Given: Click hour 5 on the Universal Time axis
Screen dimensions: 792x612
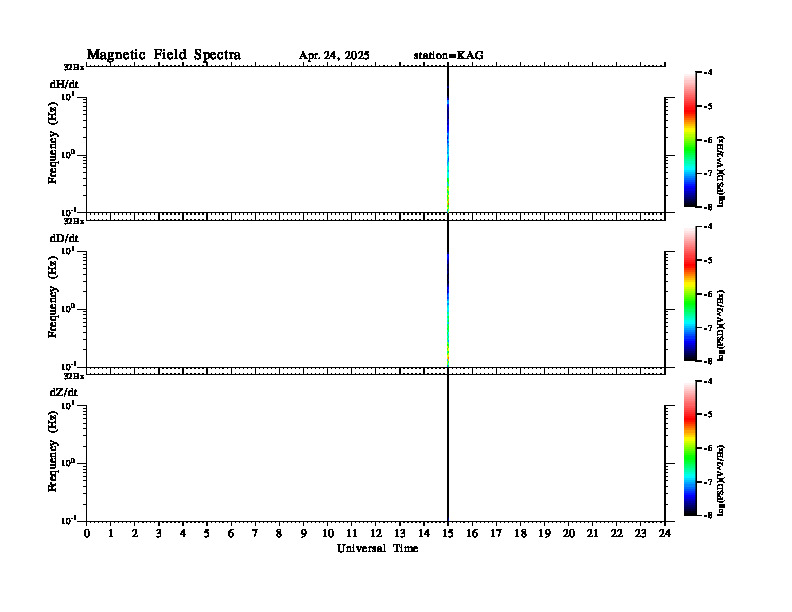Looking at the screenshot, I should [207, 533].
